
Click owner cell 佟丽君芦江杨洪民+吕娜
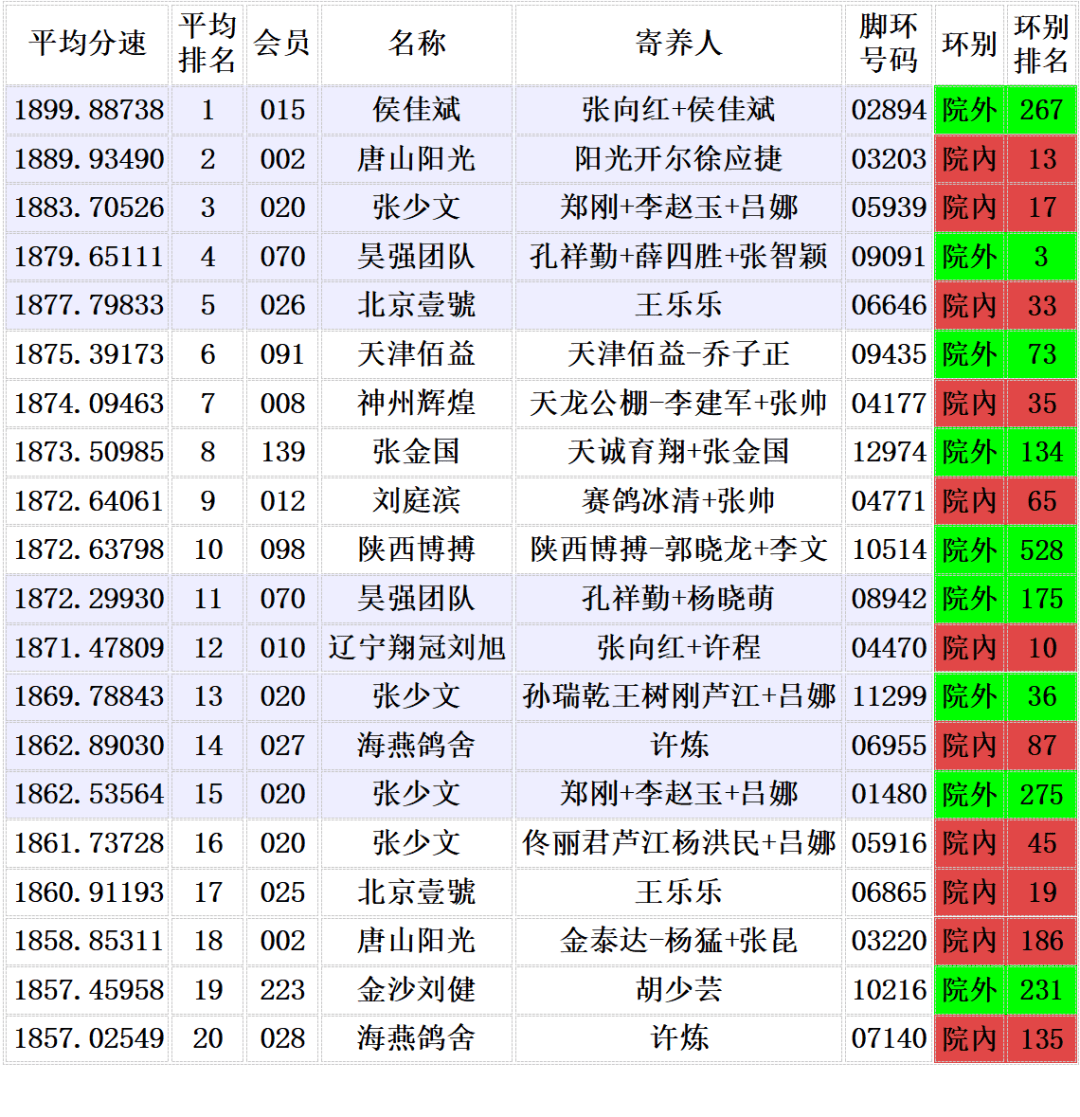pos(678,843)
